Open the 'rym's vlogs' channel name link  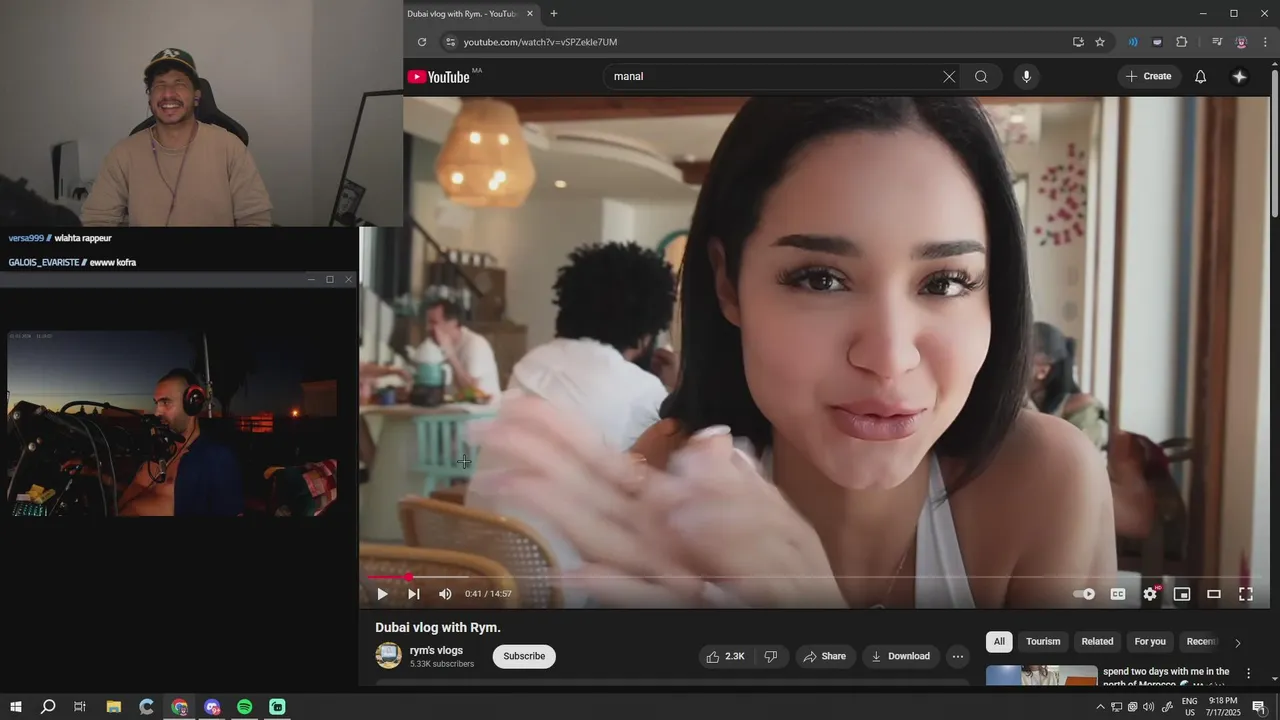point(436,650)
